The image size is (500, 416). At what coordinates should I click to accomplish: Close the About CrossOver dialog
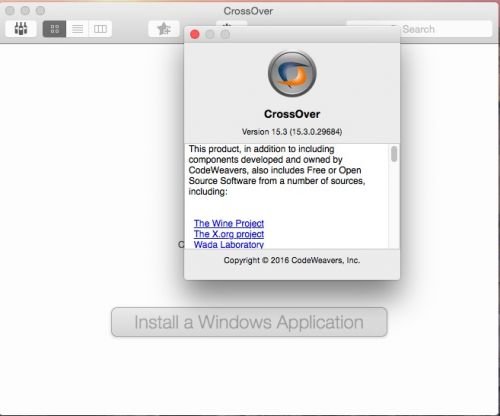pyautogui.click(x=195, y=34)
